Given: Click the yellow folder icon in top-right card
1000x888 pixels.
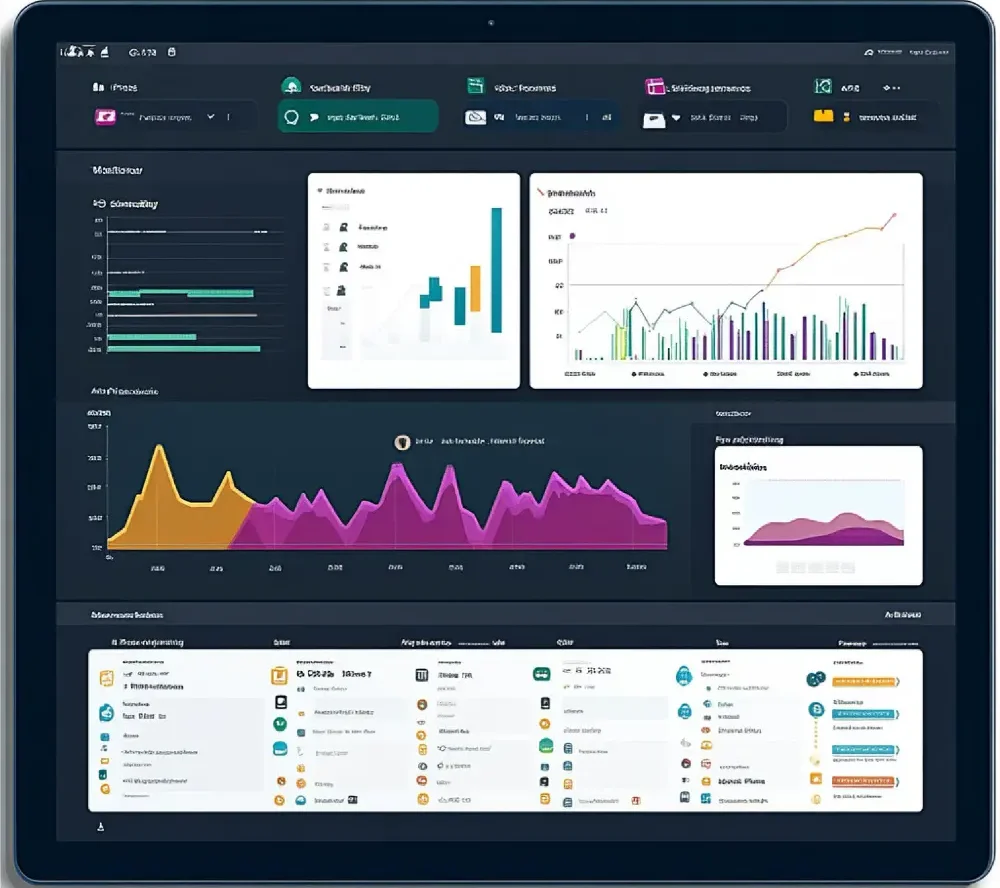Looking at the screenshot, I should (x=823, y=116).
